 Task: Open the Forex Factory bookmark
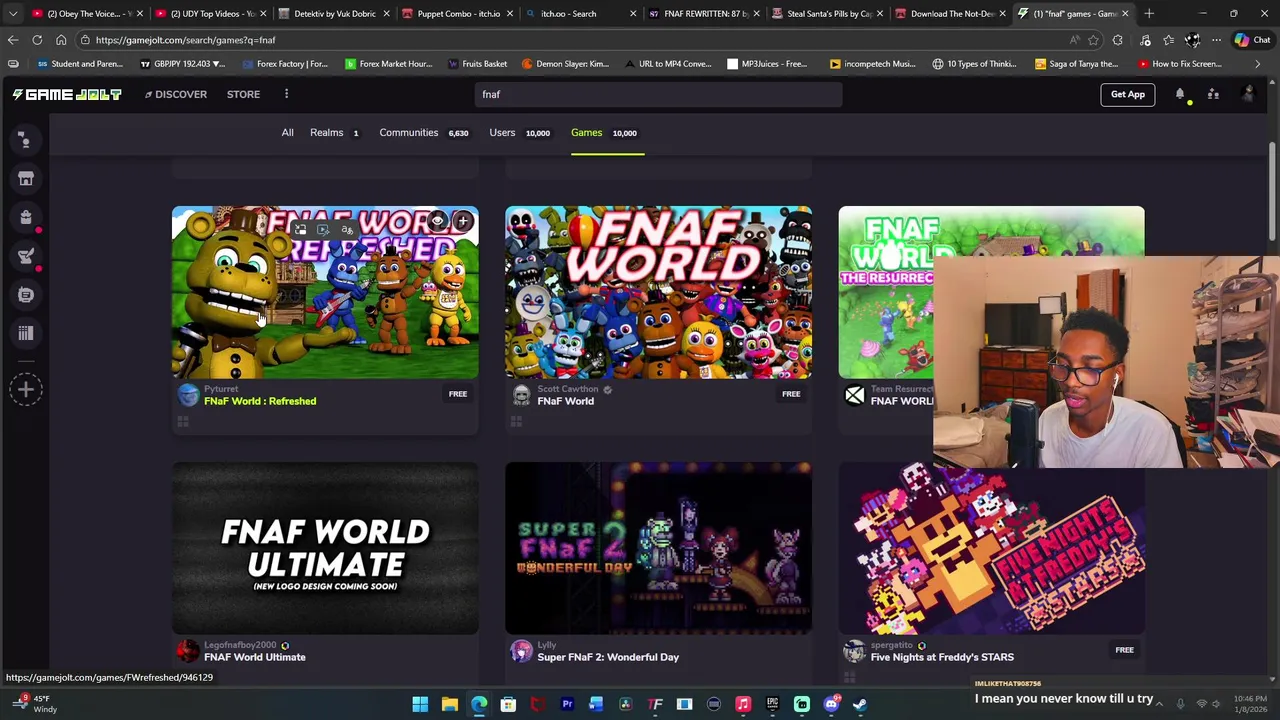[283, 64]
